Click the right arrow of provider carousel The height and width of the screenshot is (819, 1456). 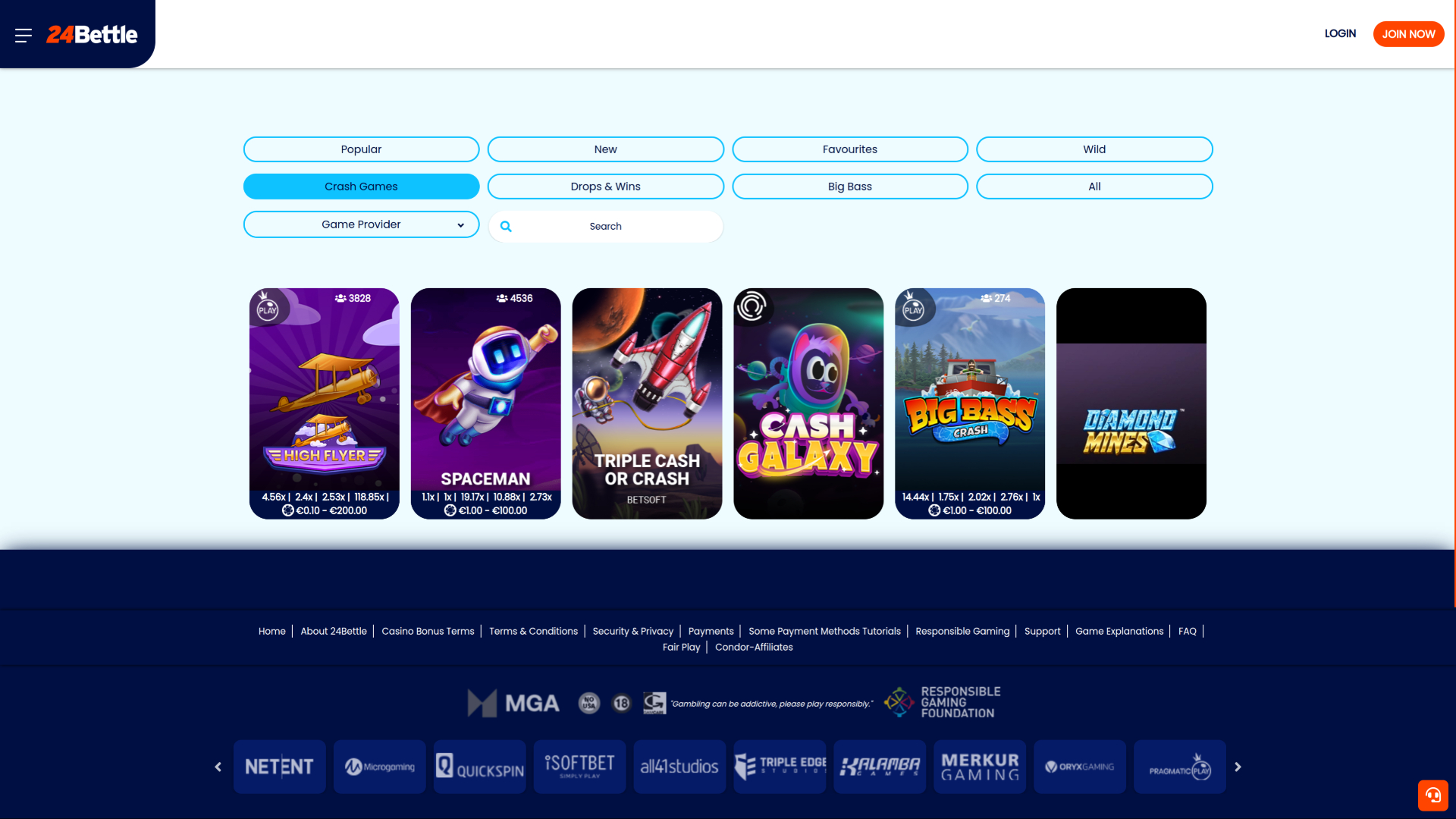coord(1238,767)
